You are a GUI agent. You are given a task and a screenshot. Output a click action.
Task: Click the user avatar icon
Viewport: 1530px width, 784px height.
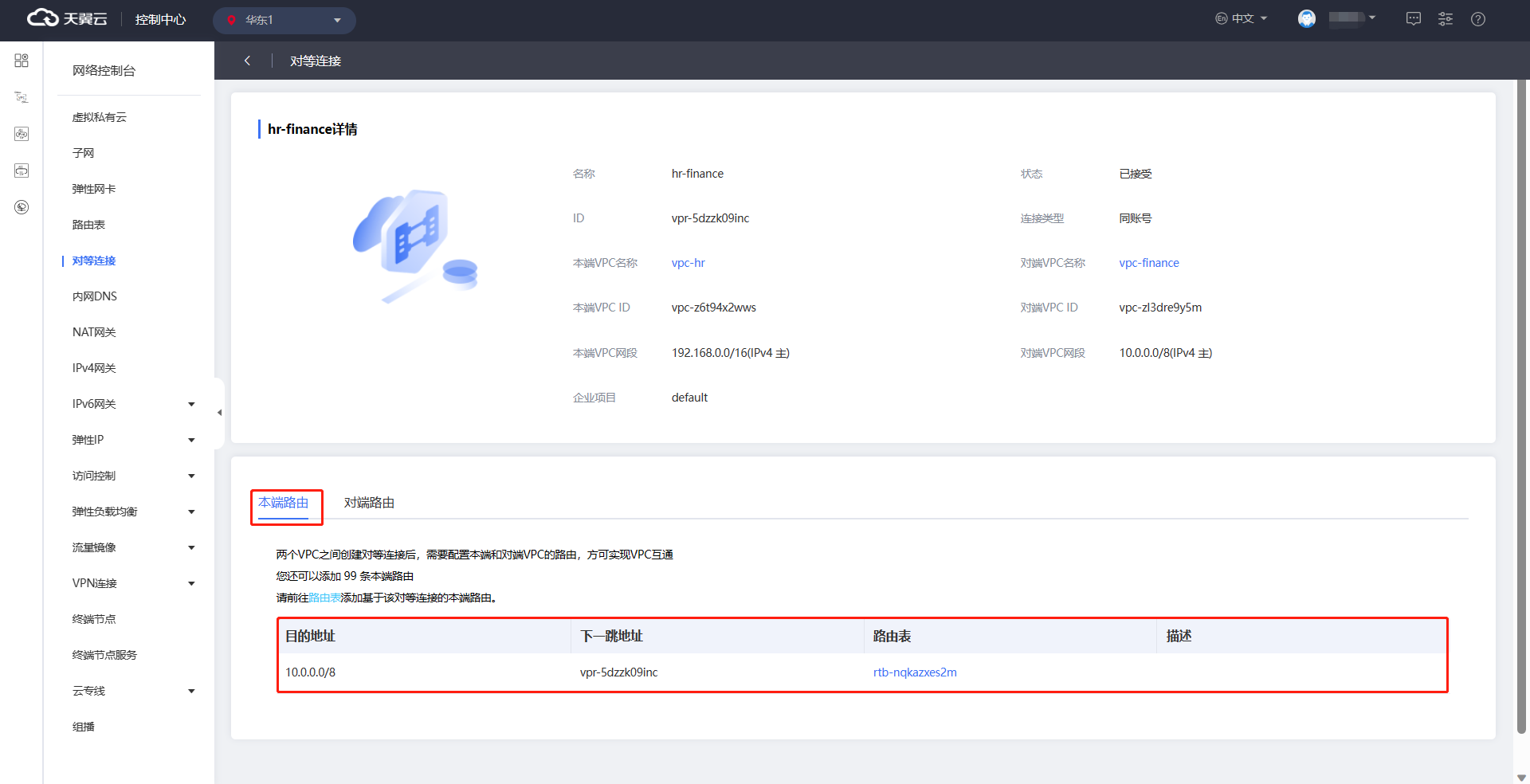[x=1307, y=19]
